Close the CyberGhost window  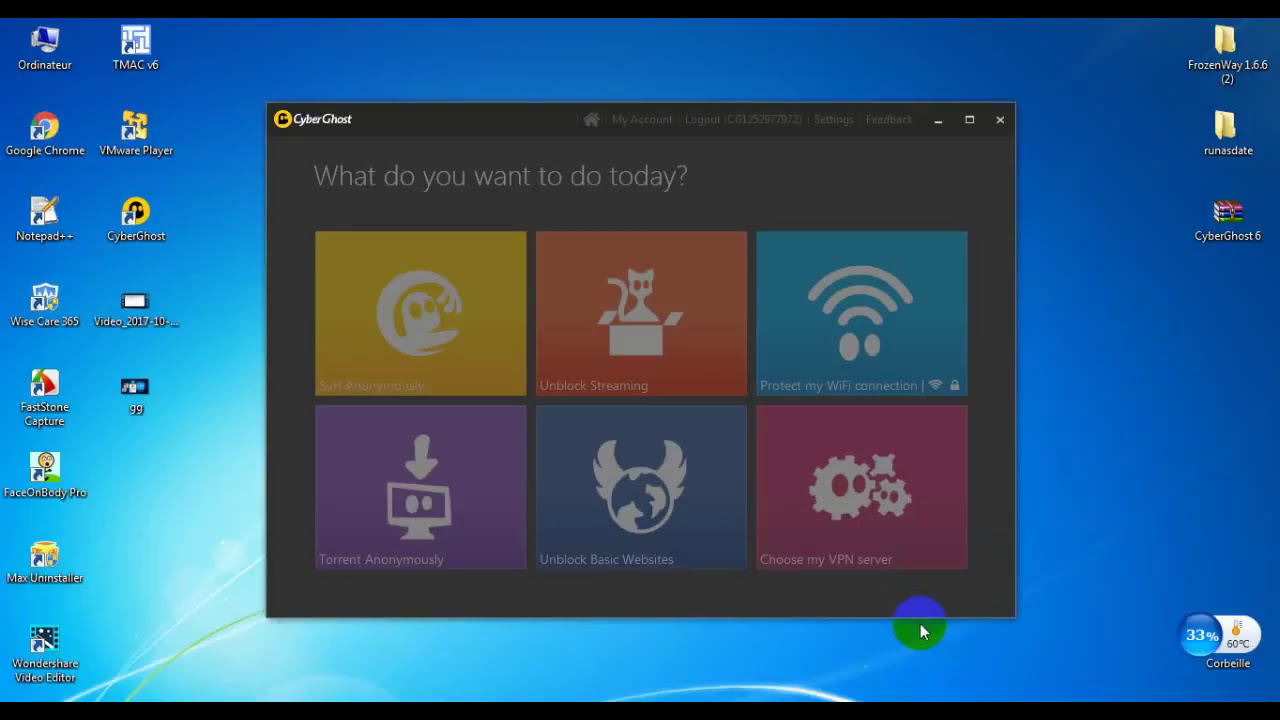click(1000, 120)
